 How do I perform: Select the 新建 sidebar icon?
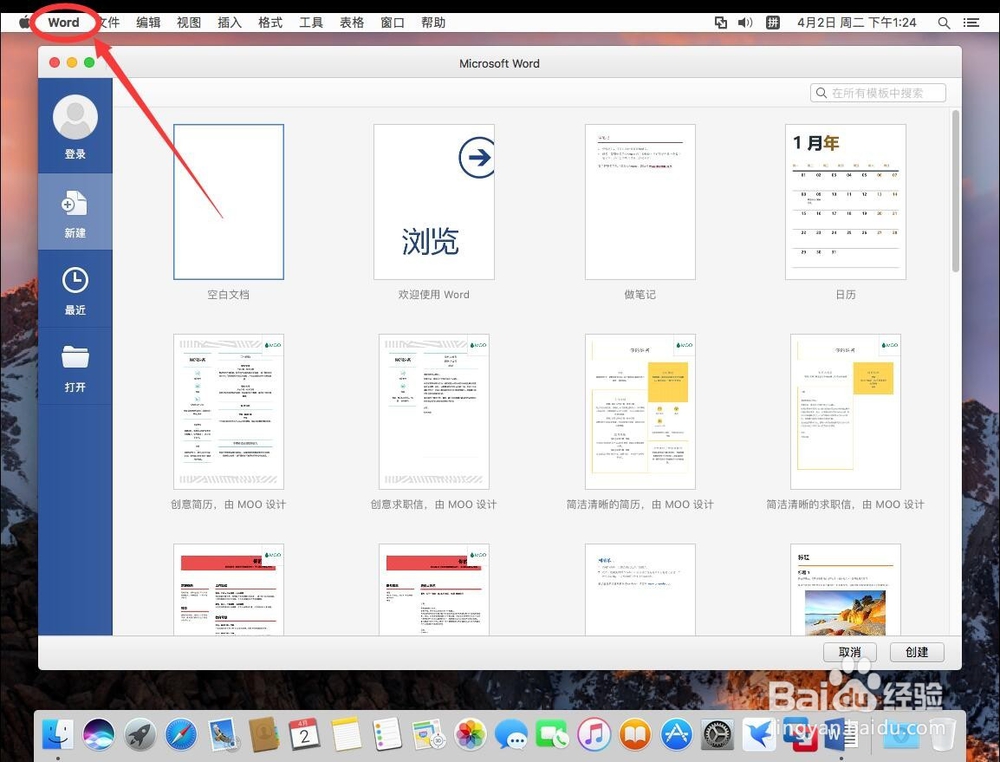coord(75,203)
